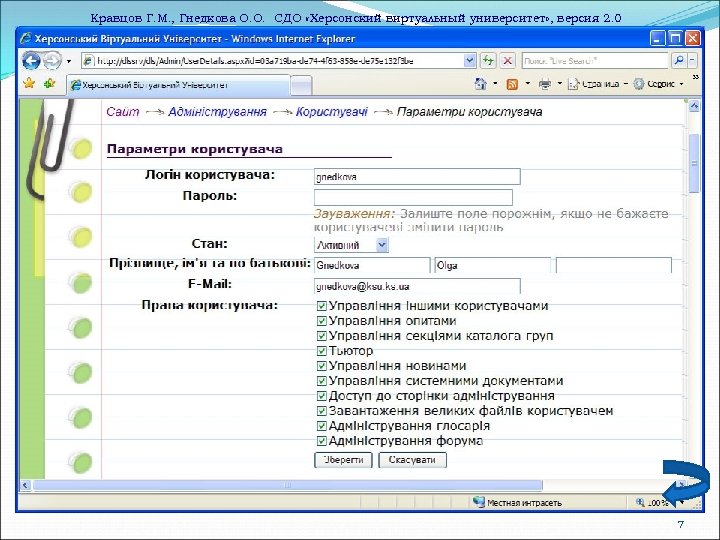Toggle the Тьютор checkbox
This screenshot has height=540, width=720.
pyautogui.click(x=322, y=351)
